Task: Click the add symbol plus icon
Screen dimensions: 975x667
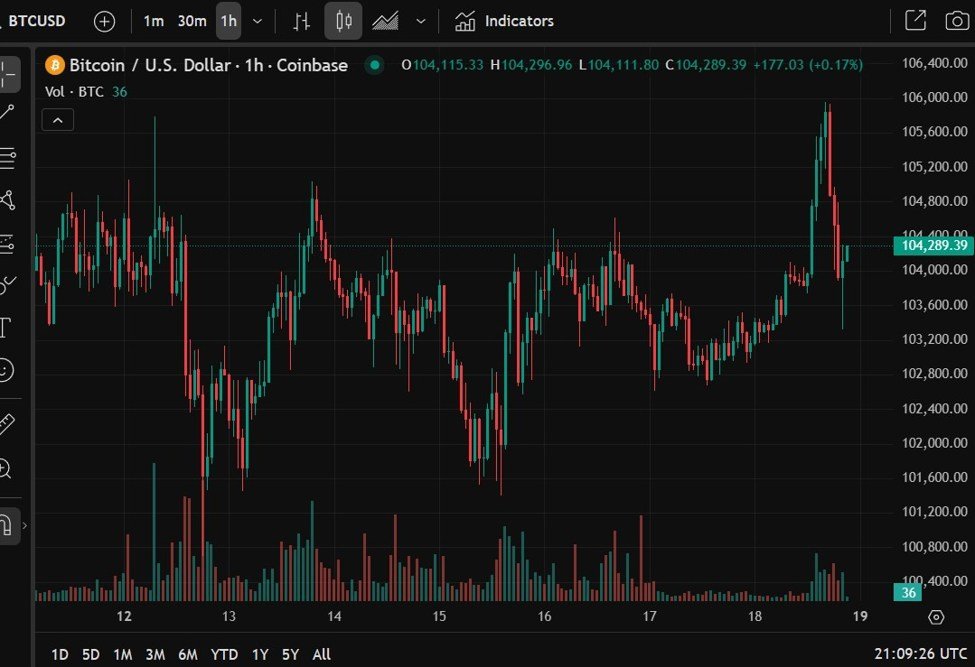Action: click(x=105, y=21)
